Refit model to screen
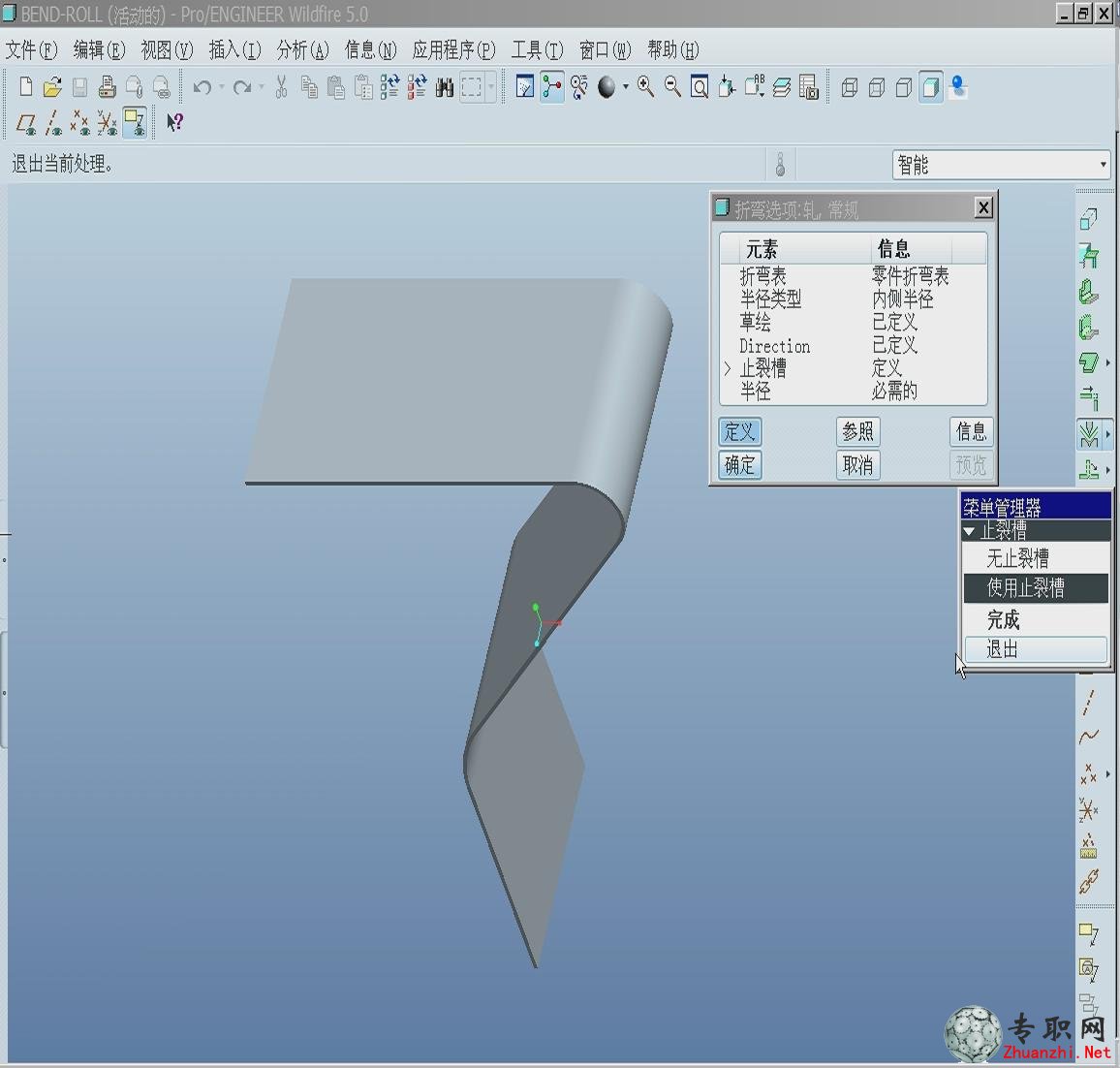Screen dimensions: 1120x1068 coord(700,87)
